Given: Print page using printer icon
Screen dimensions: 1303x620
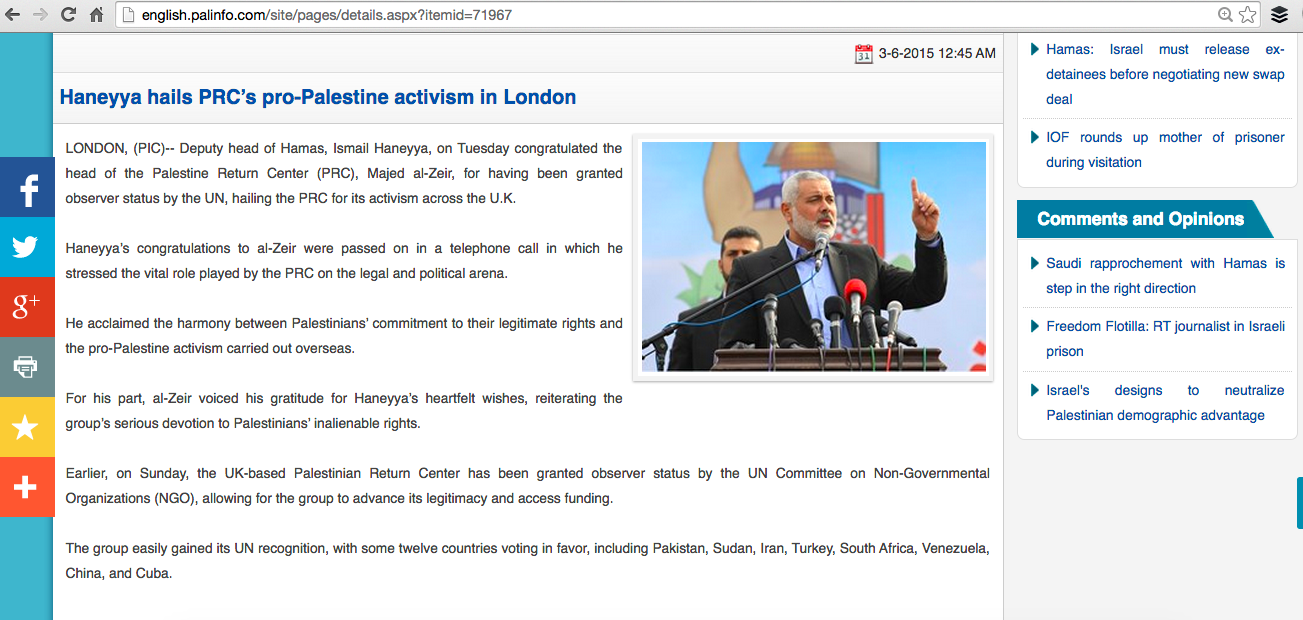Looking at the screenshot, I should point(27,367).
